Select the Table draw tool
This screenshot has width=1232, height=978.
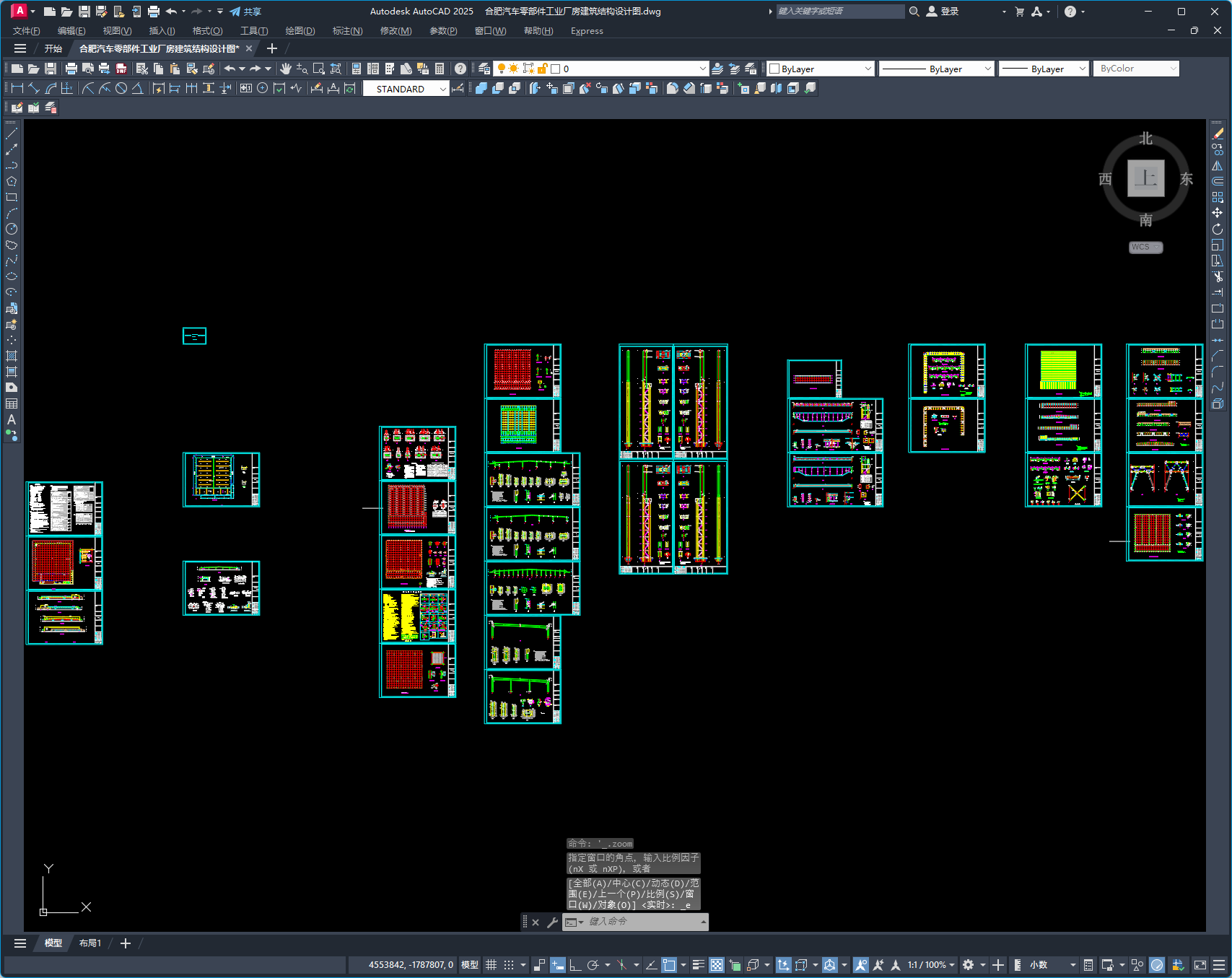click(x=12, y=403)
